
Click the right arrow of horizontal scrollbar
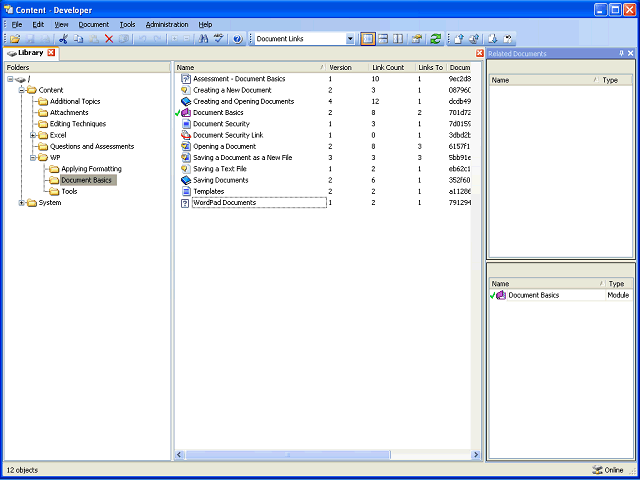476,454
